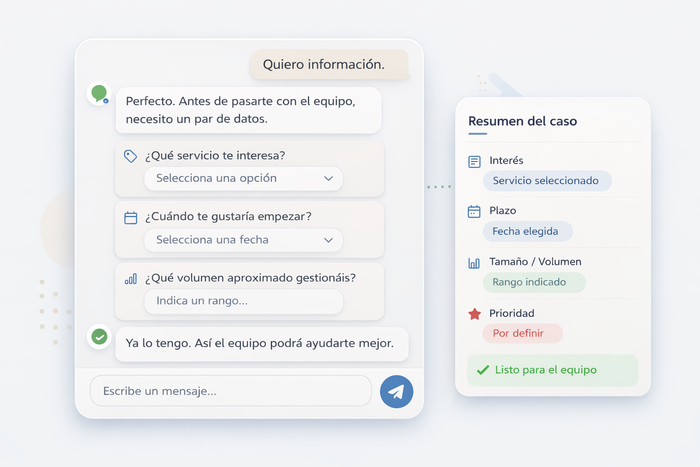700x467 pixels.
Task: Click the 'Prioridad' label in summary
Action: tap(512, 313)
